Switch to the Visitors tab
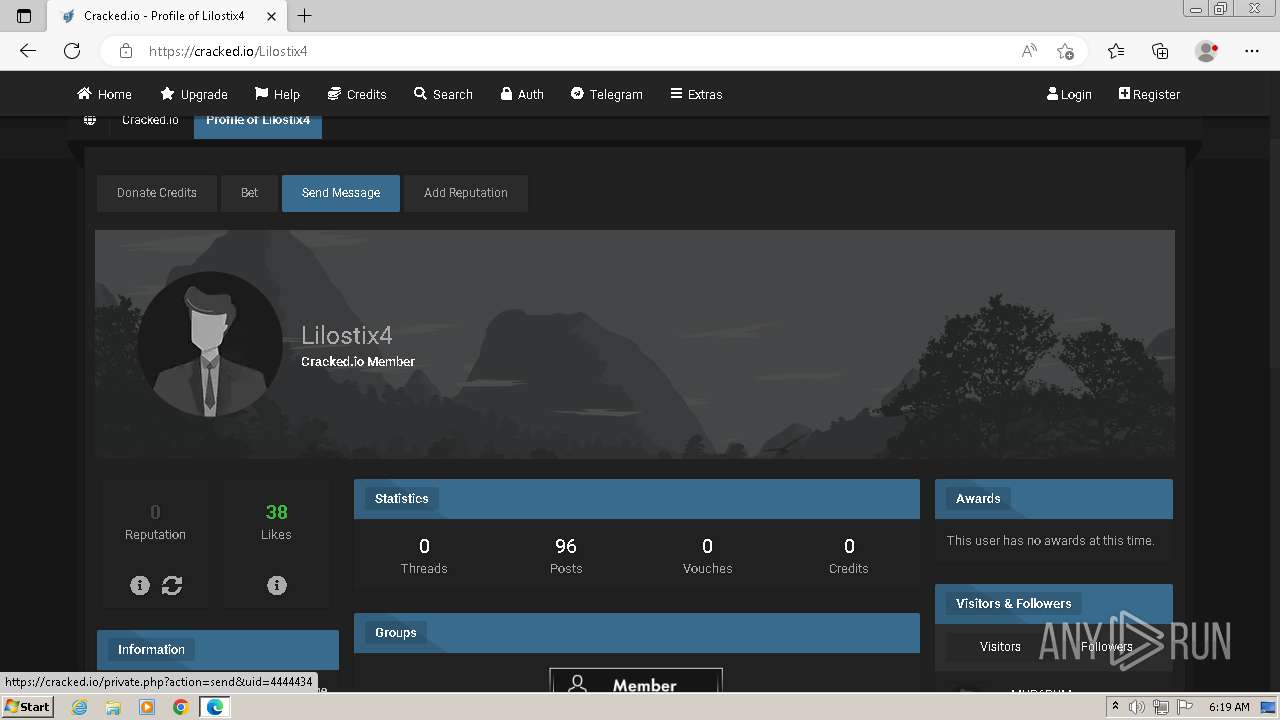The image size is (1280, 720). tap(1000, 647)
